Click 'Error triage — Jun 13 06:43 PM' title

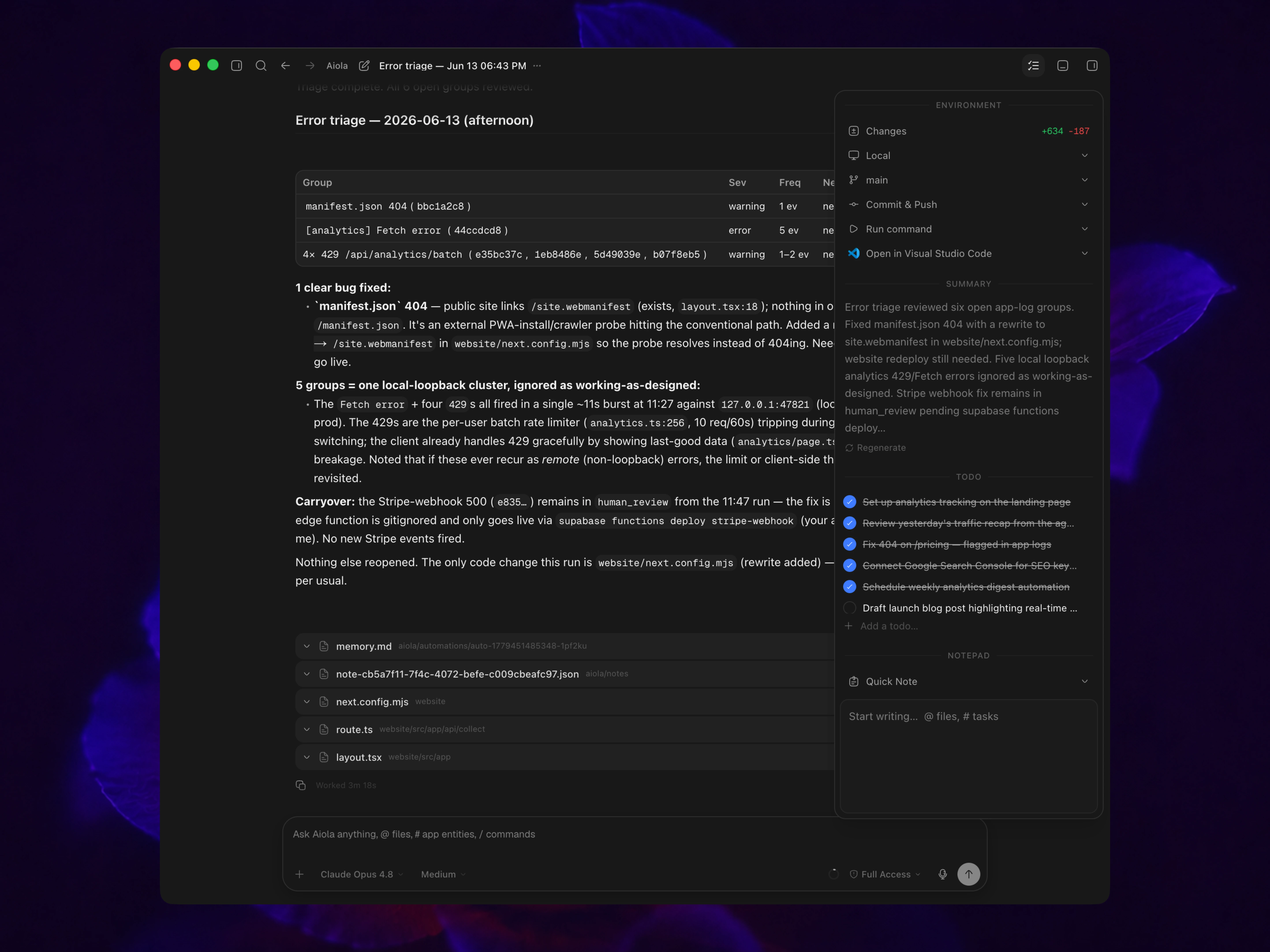pyautogui.click(x=452, y=66)
